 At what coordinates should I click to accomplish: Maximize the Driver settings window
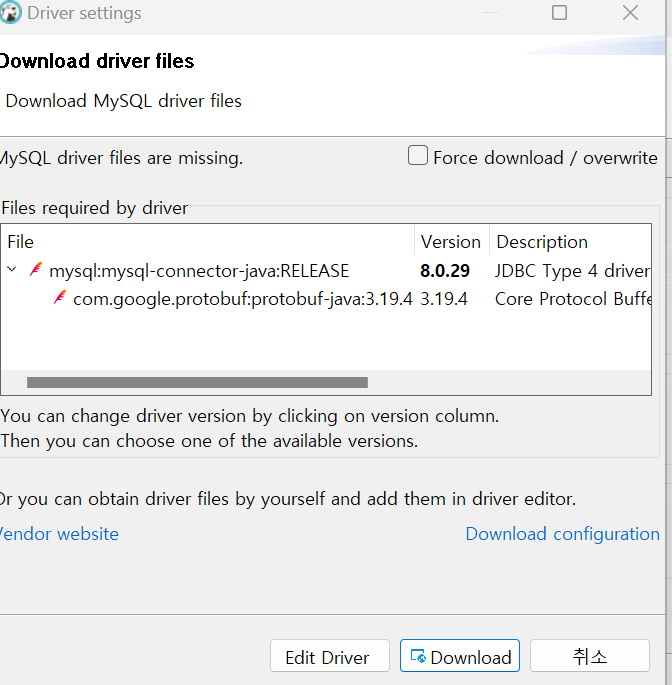[559, 13]
